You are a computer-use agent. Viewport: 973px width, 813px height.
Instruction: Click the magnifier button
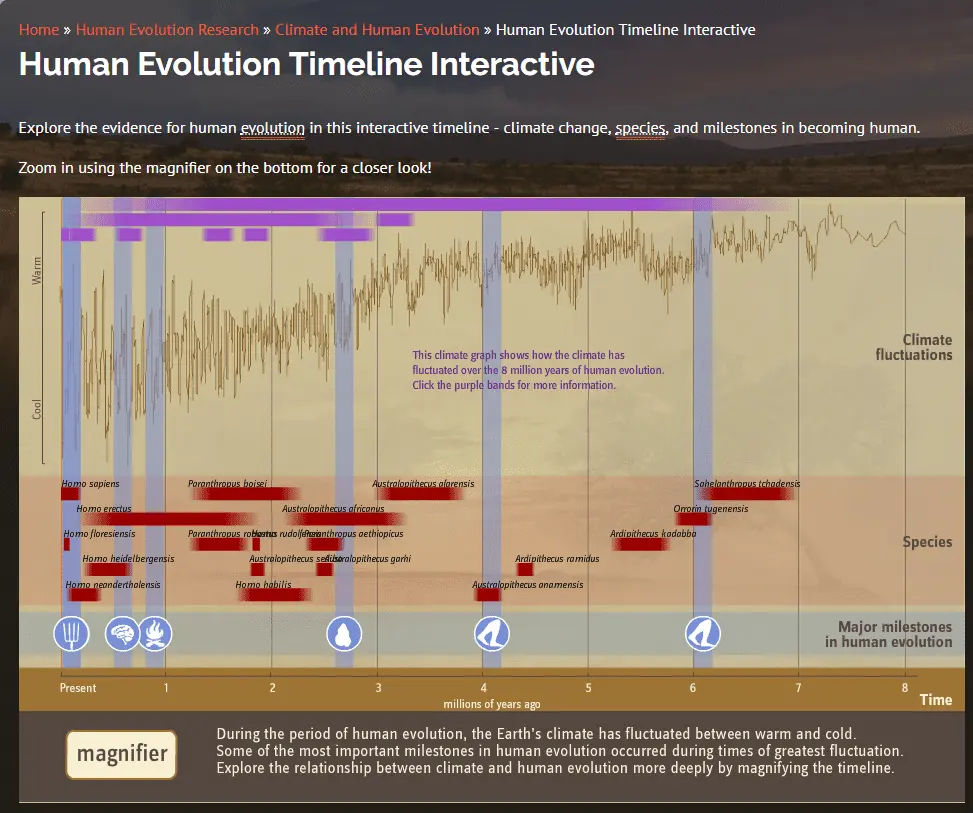tap(122, 754)
